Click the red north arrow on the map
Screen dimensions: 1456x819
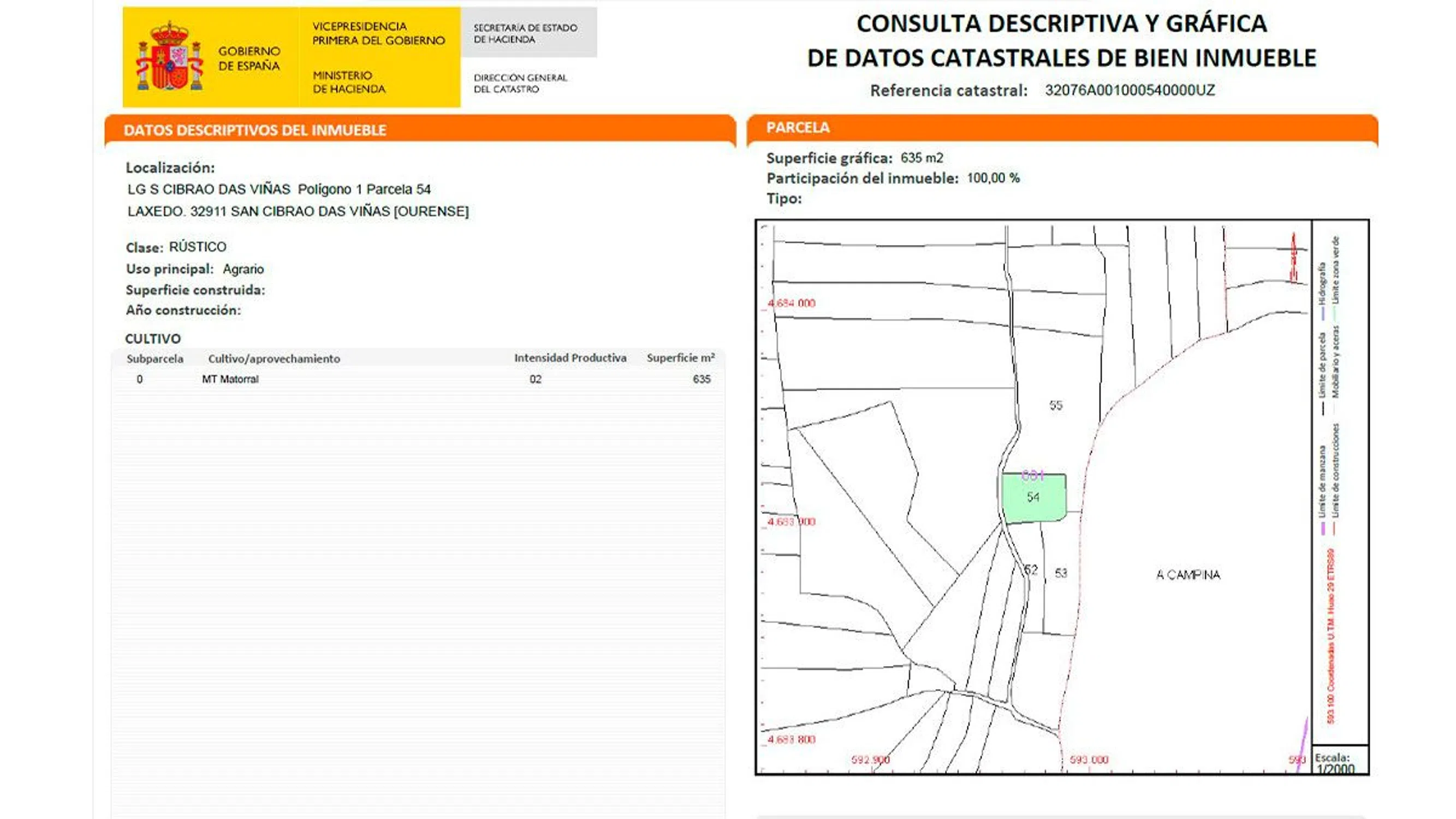(1293, 258)
